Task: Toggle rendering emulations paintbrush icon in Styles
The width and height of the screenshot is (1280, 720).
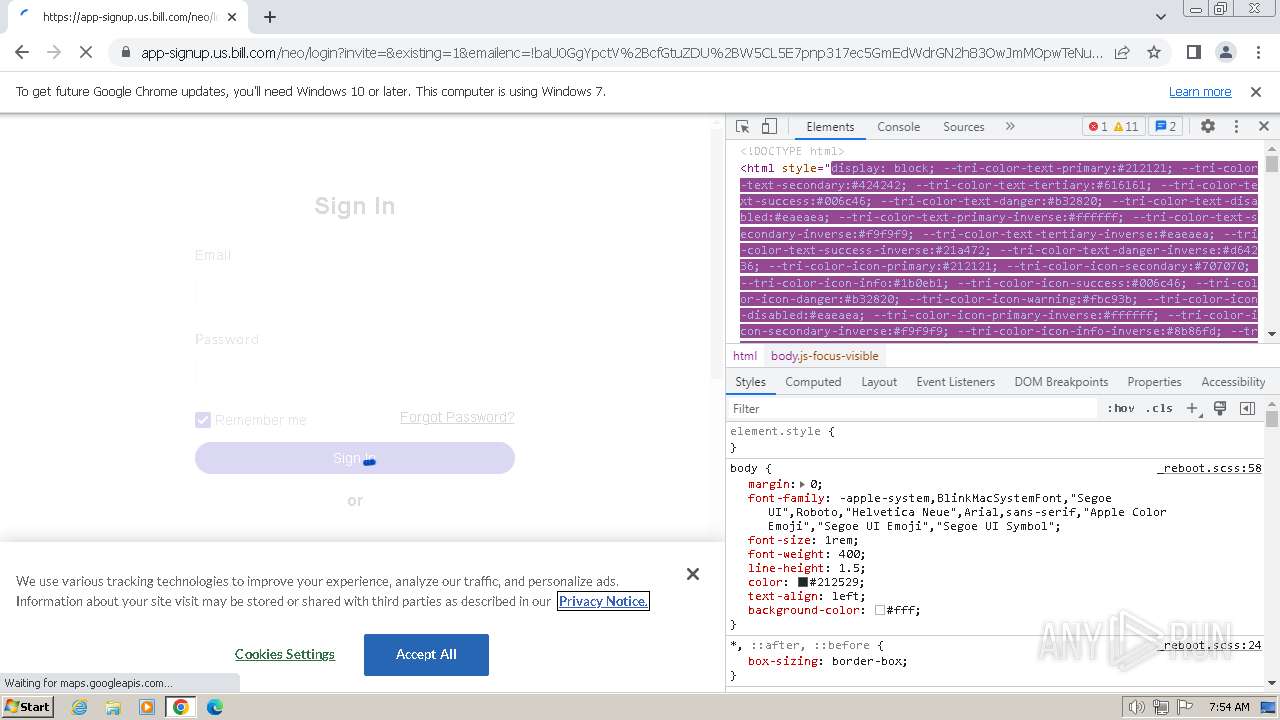Action: coord(1220,408)
